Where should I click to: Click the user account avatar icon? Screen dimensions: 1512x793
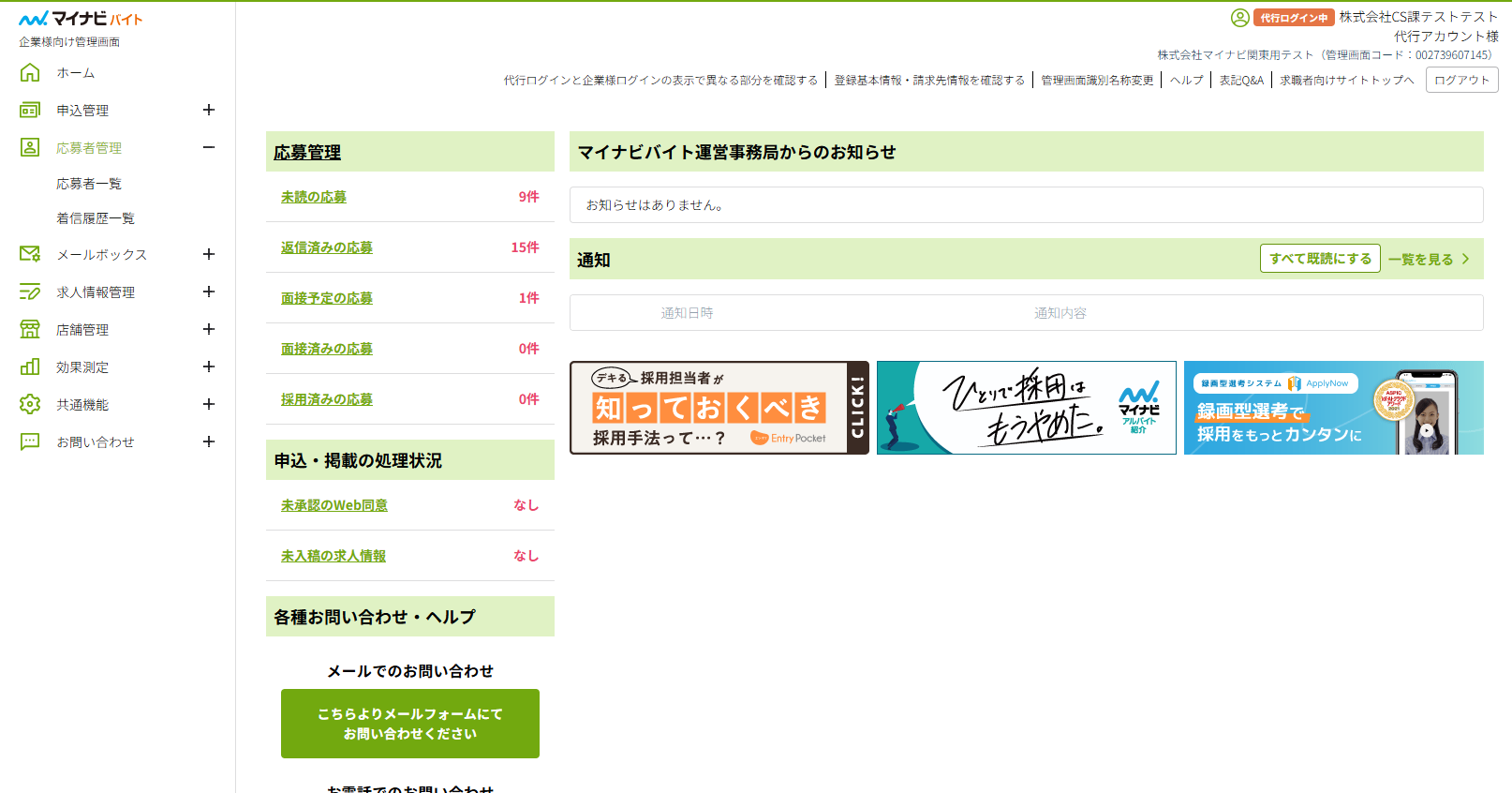coord(1239,18)
